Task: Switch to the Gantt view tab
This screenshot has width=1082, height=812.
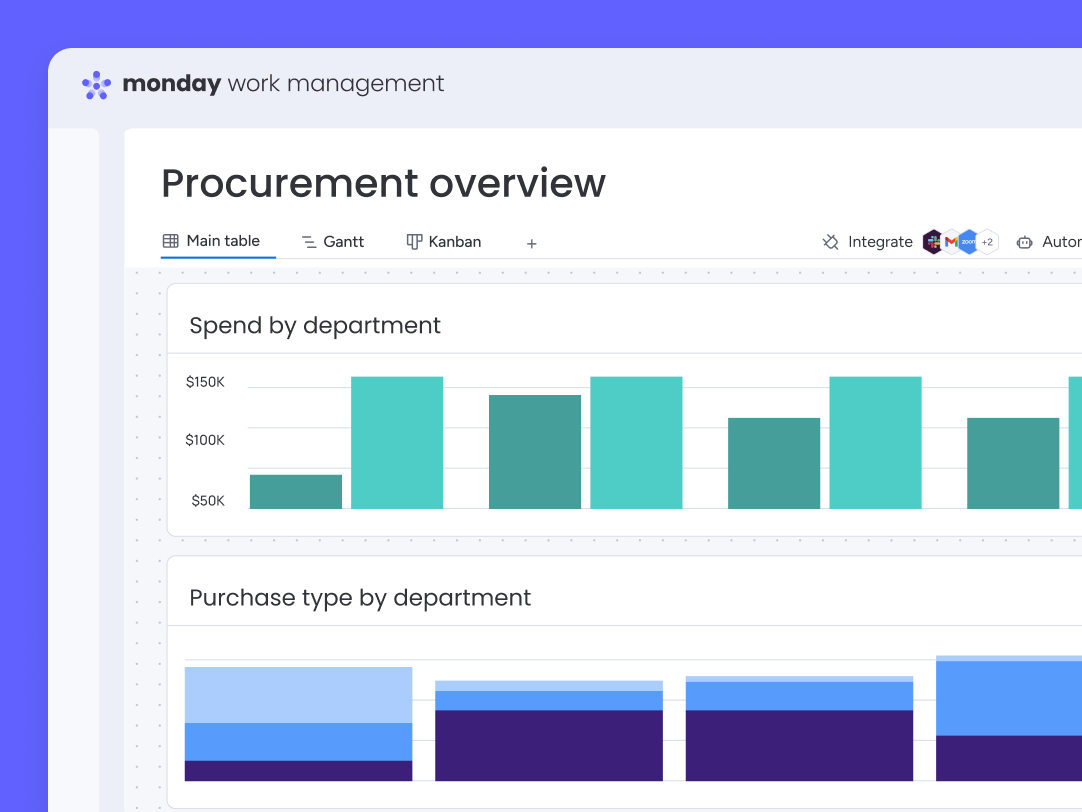Action: point(333,241)
